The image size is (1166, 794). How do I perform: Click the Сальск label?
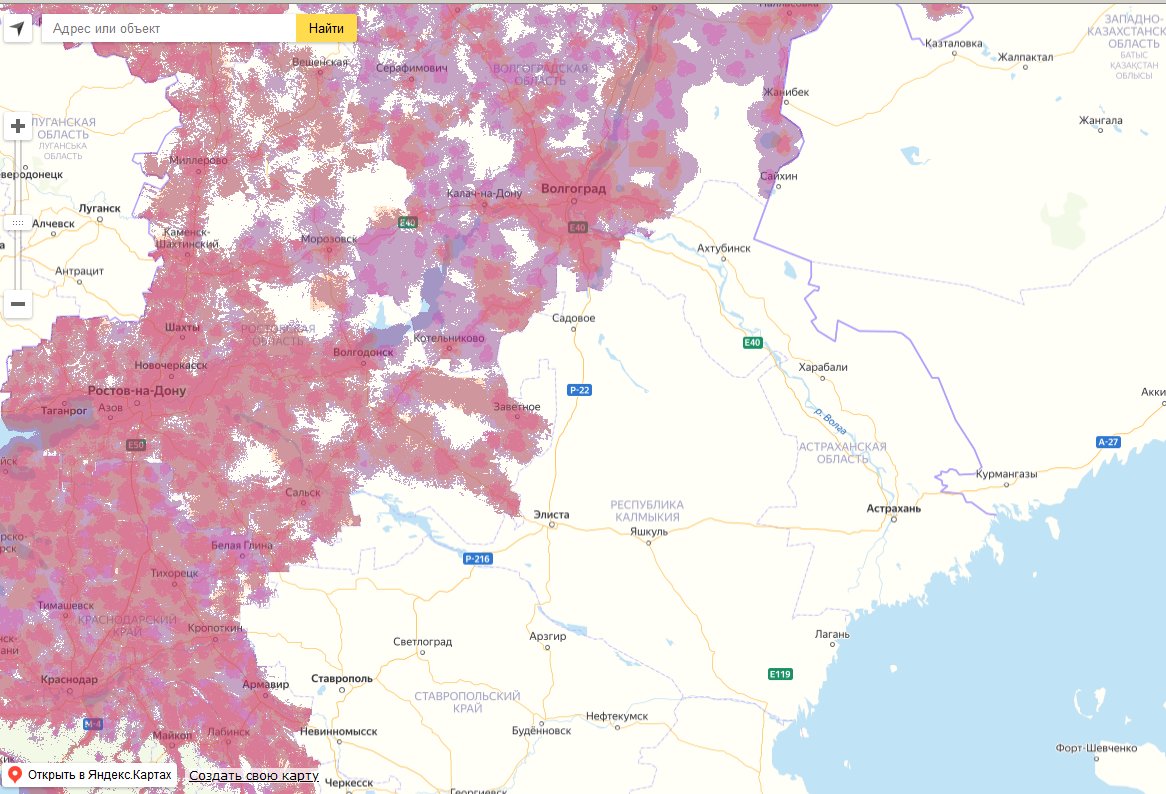coord(303,492)
